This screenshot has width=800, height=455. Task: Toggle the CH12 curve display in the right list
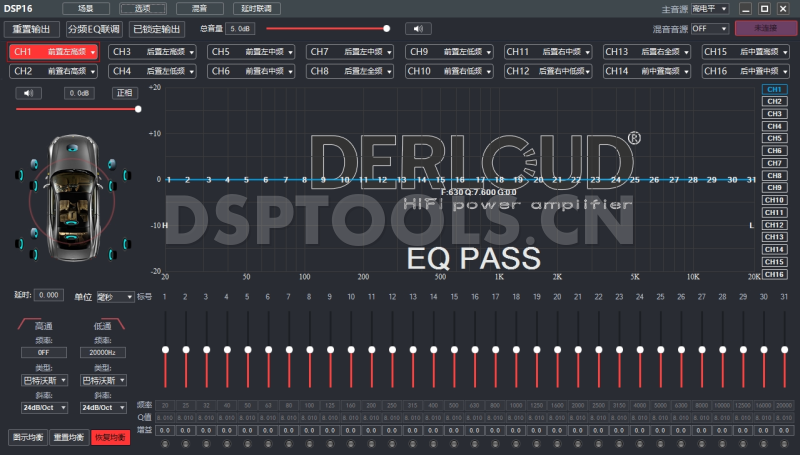pos(774,225)
